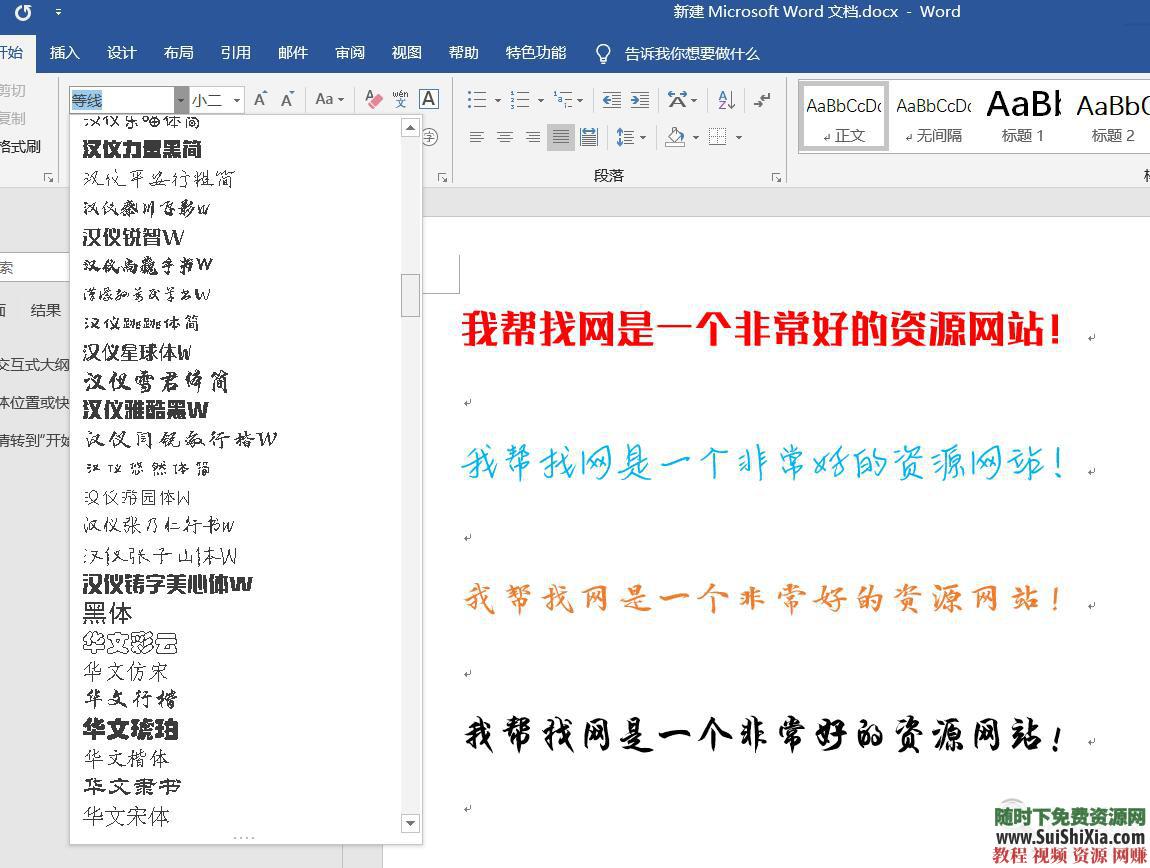The height and width of the screenshot is (868, 1150).
Task: Click the Clear All Formatting icon
Action: pyautogui.click(x=374, y=99)
